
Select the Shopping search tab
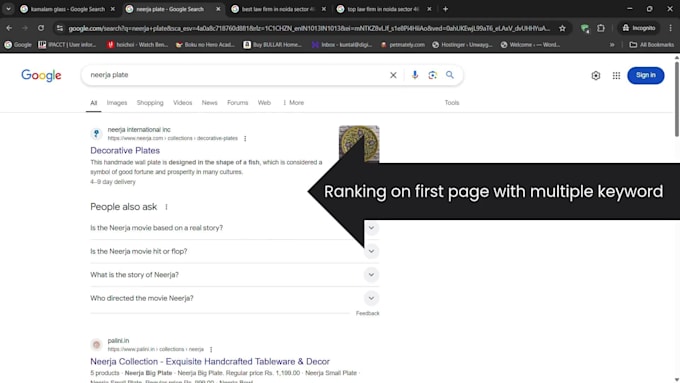150,103
